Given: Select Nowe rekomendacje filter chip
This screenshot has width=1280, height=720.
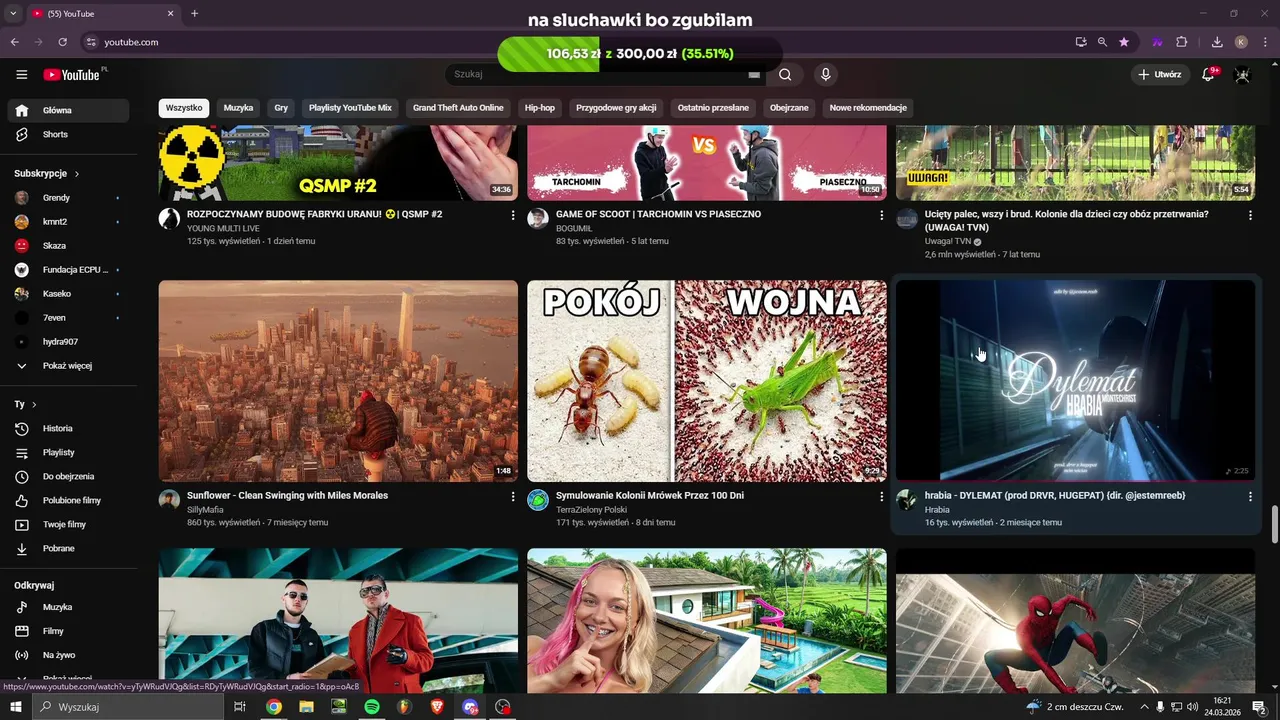Looking at the screenshot, I should click(868, 108).
